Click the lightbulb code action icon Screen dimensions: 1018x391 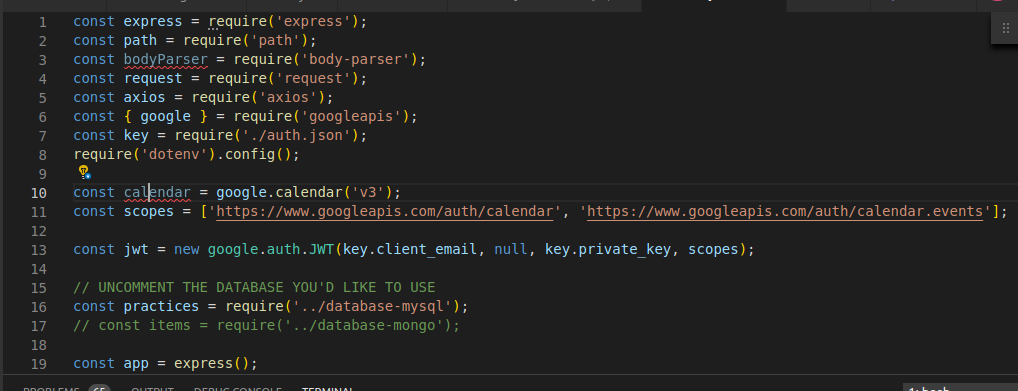(x=84, y=171)
